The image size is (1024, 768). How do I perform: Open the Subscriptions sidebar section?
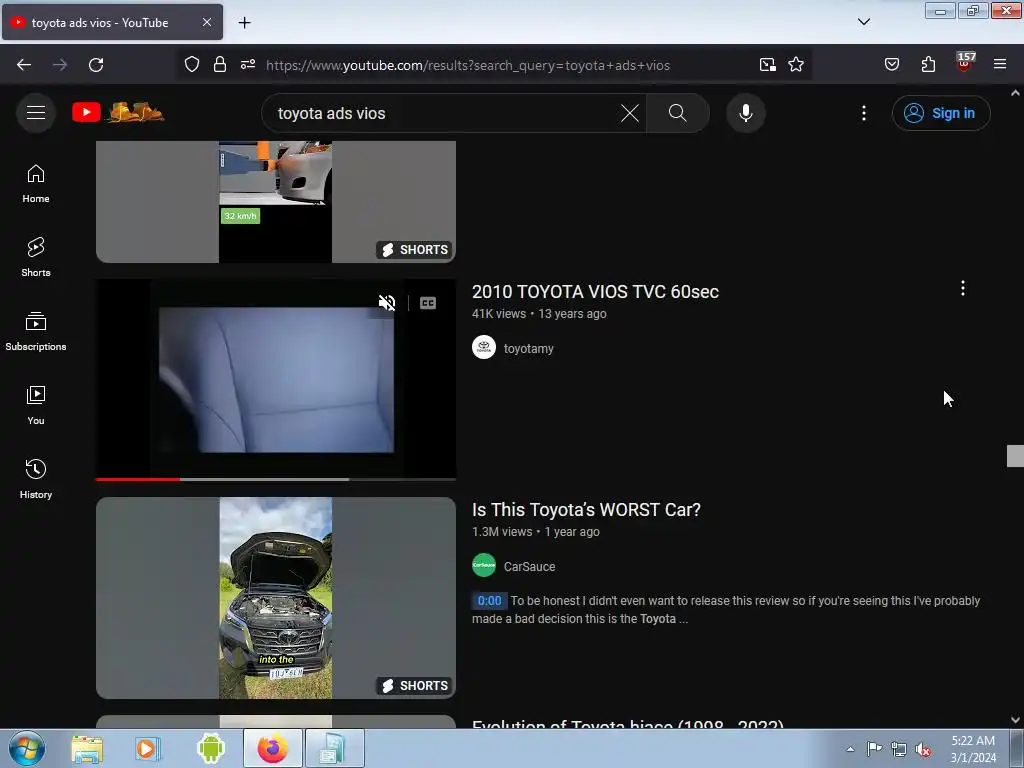click(x=36, y=332)
